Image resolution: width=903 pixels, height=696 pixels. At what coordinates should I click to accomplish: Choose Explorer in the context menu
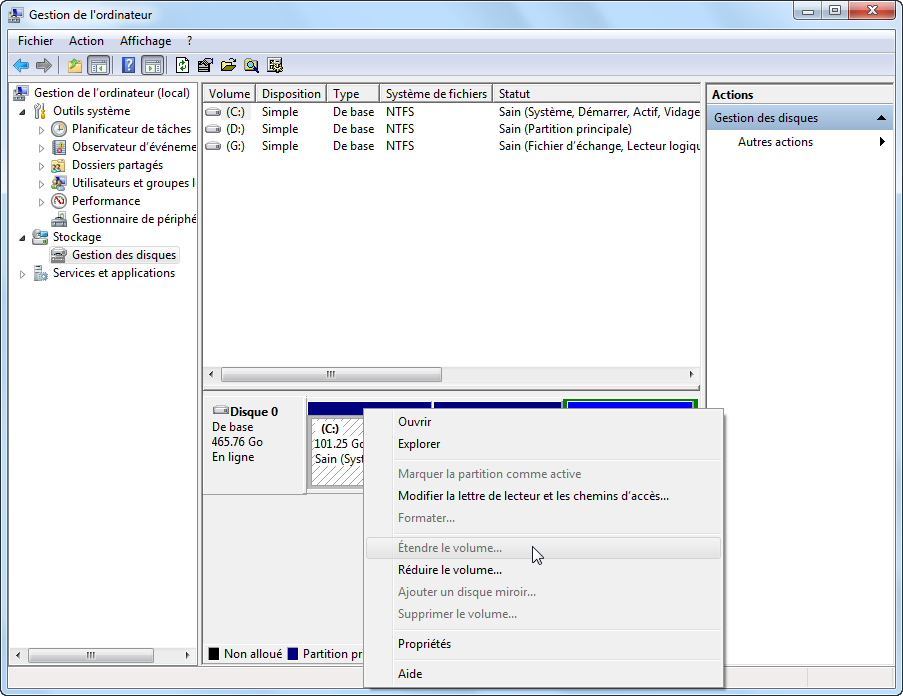point(543,444)
